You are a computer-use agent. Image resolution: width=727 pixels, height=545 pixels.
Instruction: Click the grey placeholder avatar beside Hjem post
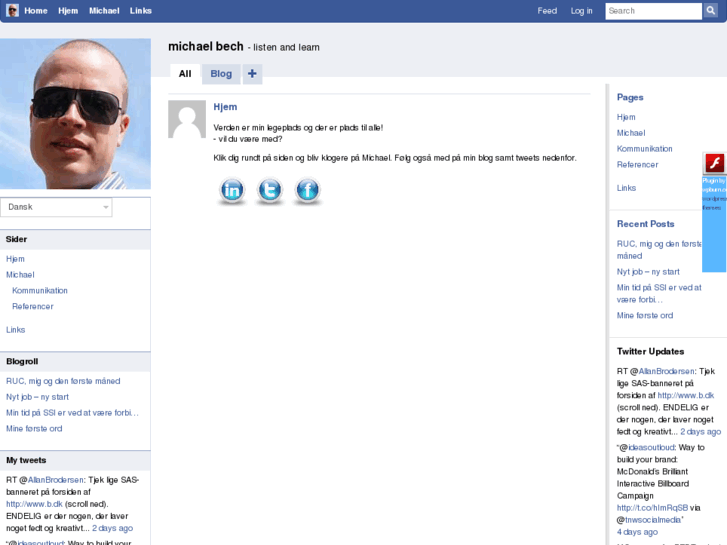coord(187,119)
